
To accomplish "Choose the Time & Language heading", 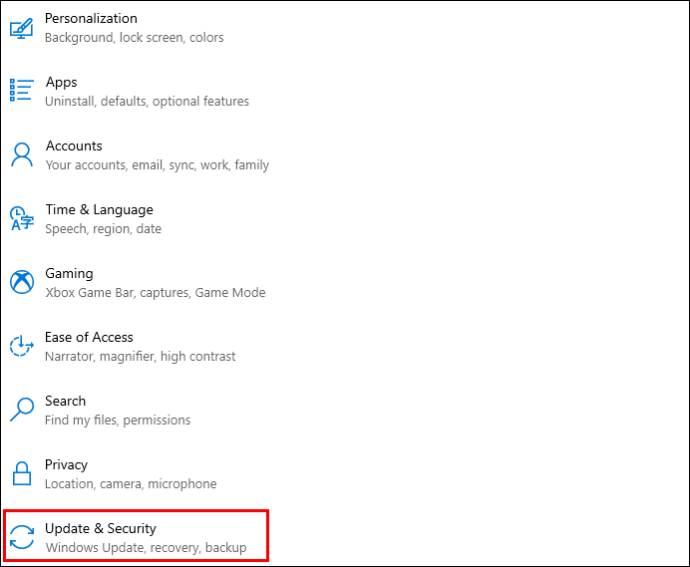I will coord(99,210).
